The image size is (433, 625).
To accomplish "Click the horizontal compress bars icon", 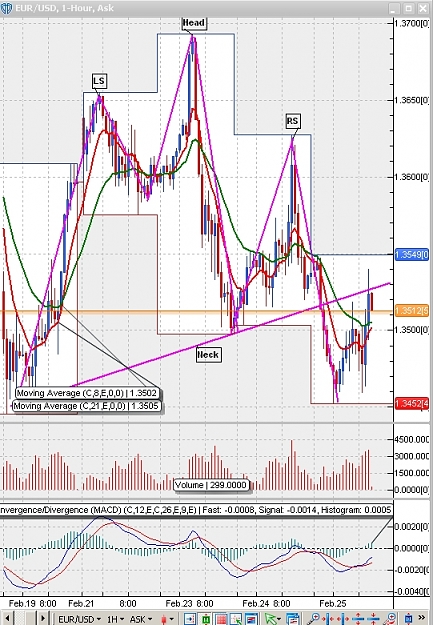I will [x=328, y=619].
